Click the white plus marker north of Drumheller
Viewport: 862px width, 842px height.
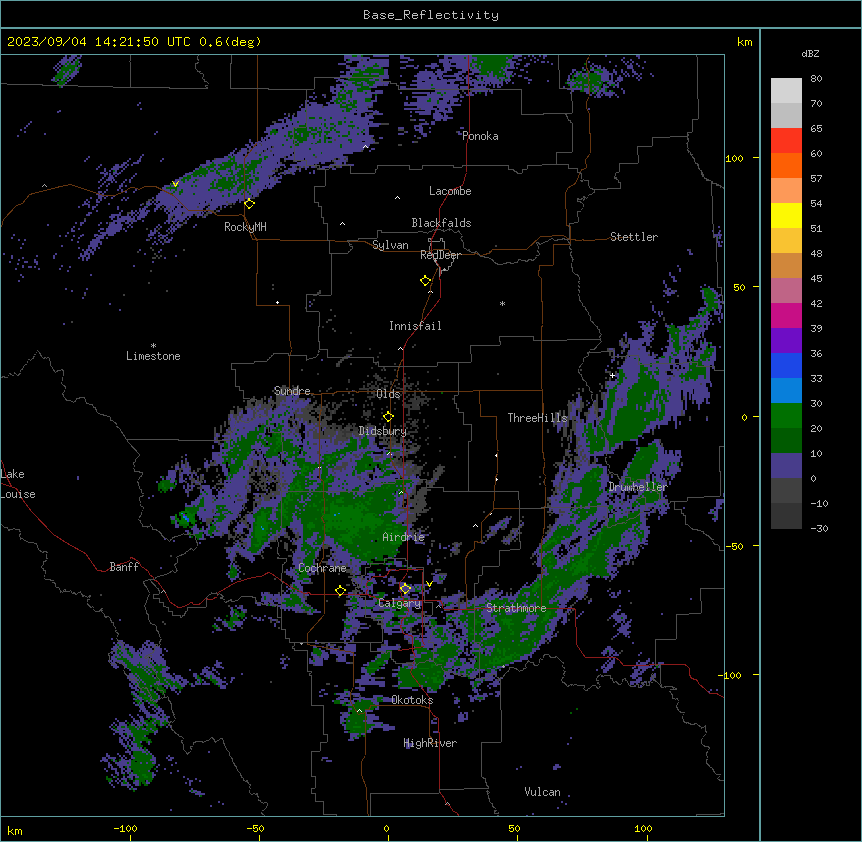(612, 375)
